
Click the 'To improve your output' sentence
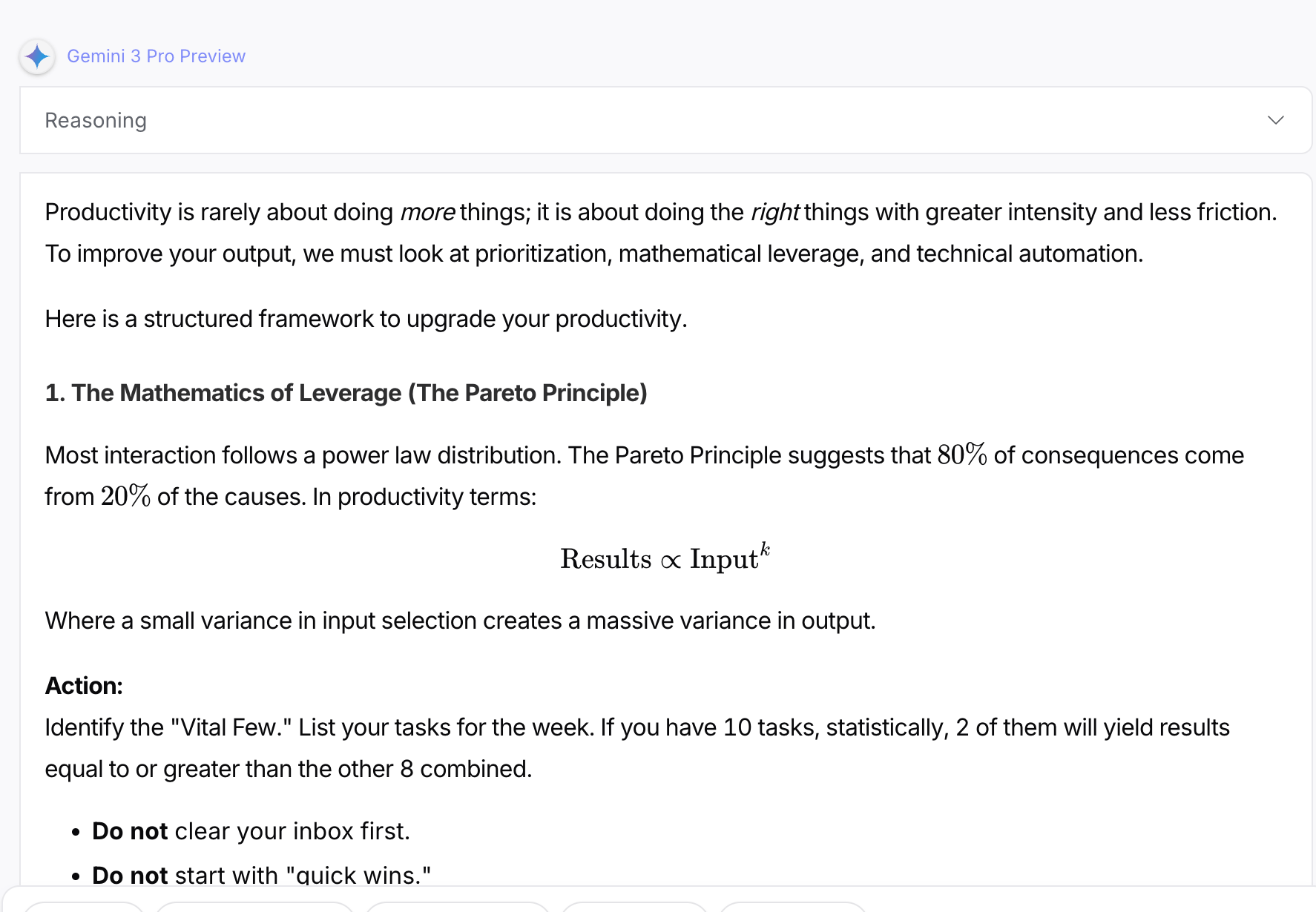tap(593, 254)
